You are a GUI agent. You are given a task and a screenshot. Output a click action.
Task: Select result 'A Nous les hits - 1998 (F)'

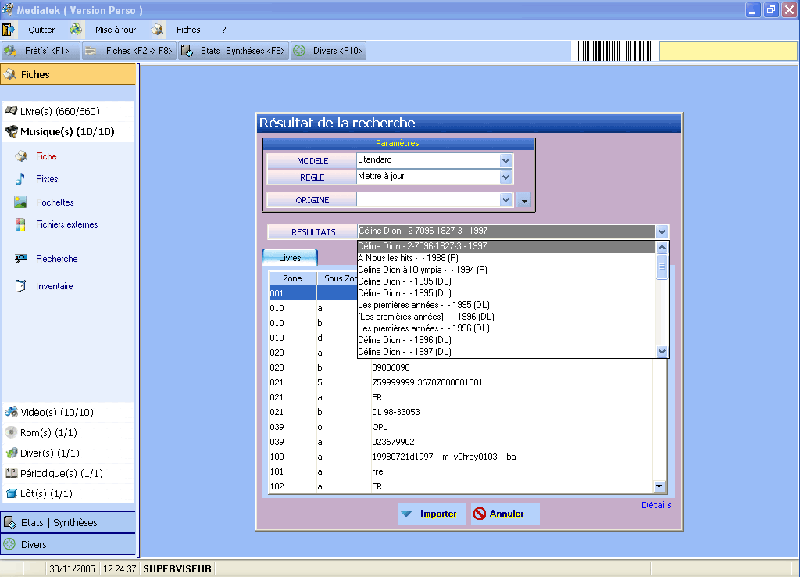[506, 258]
